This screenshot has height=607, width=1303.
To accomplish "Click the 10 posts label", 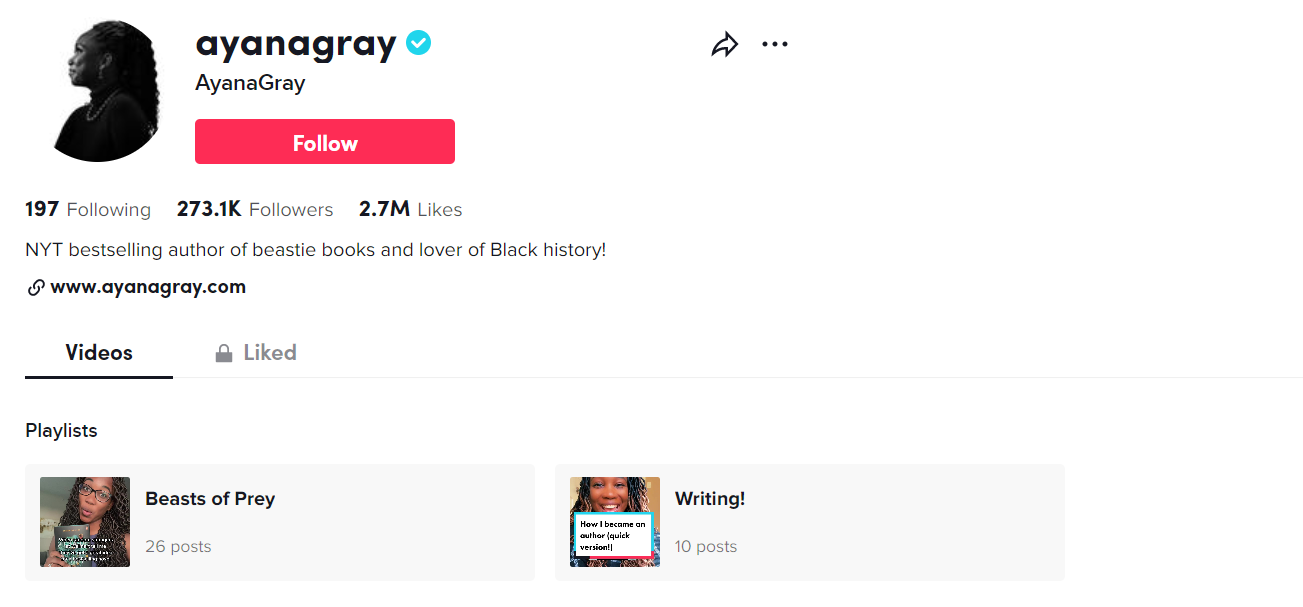I will (x=706, y=547).
